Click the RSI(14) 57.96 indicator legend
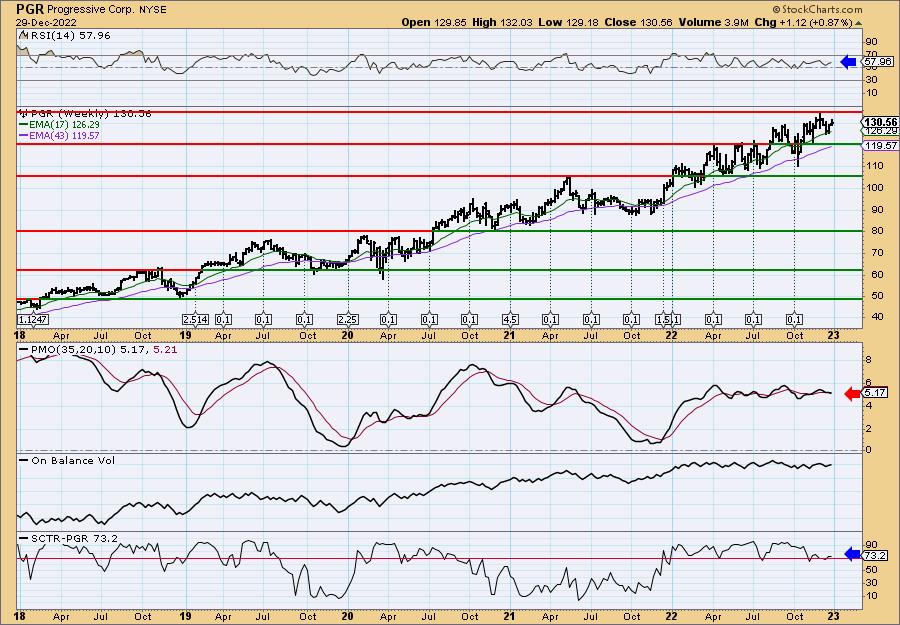 pos(65,36)
